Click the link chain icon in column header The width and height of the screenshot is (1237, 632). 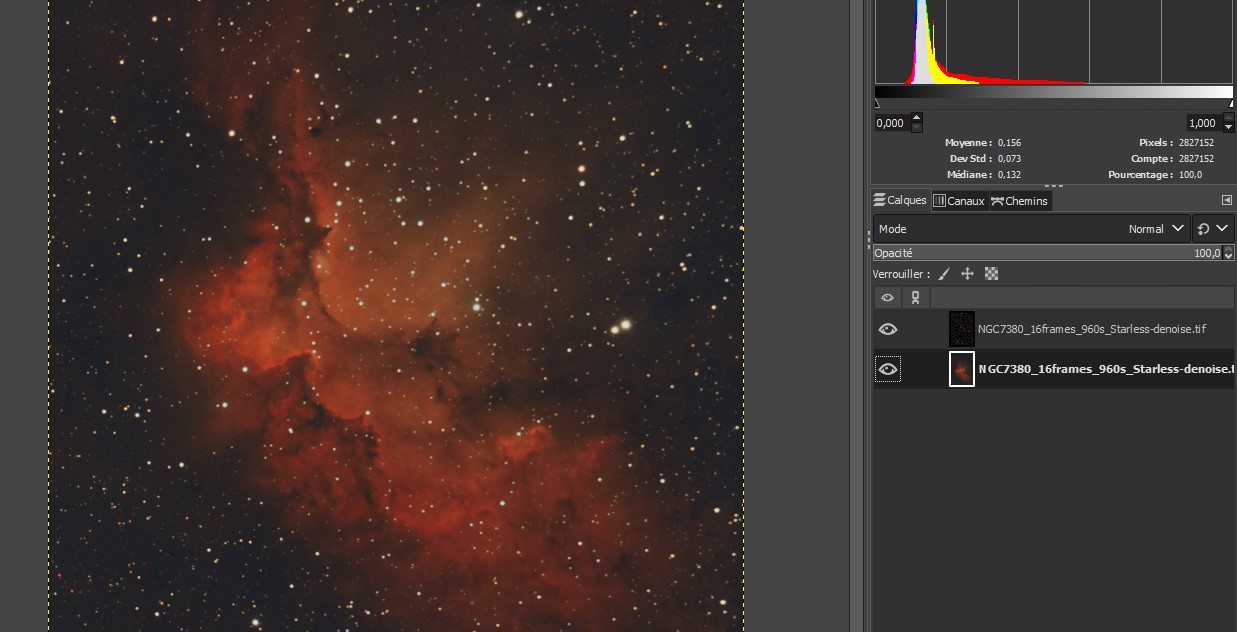(x=915, y=298)
